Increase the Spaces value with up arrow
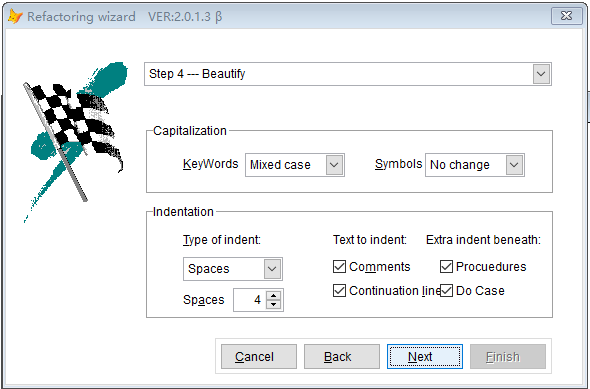Viewport: 590px width, 389px height. [x=274, y=295]
